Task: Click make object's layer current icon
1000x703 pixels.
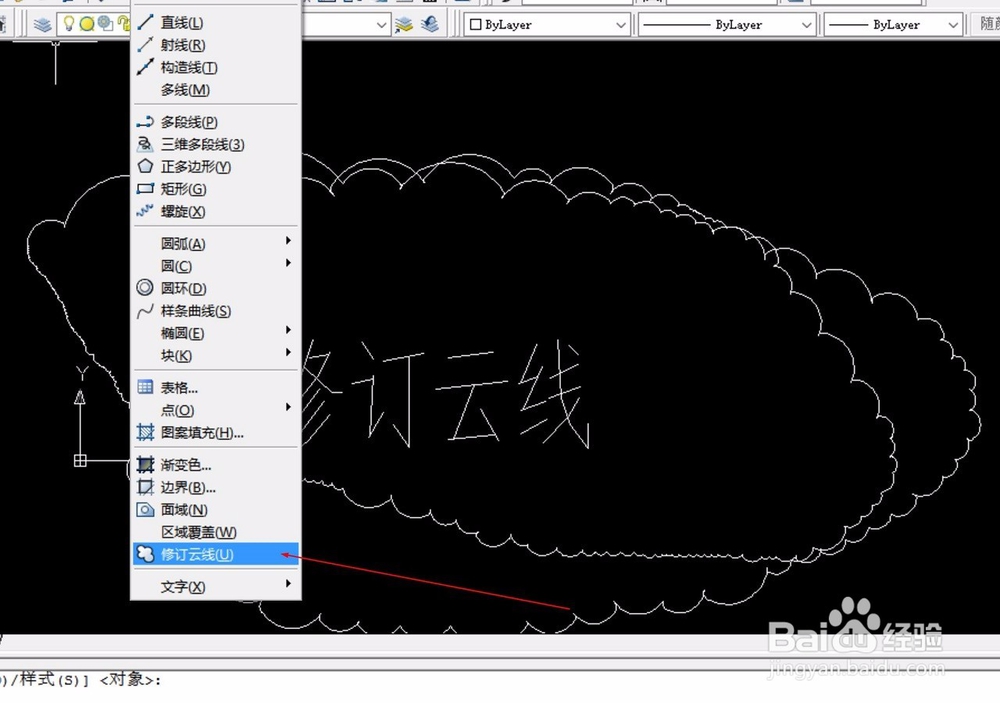Action: click(x=404, y=25)
